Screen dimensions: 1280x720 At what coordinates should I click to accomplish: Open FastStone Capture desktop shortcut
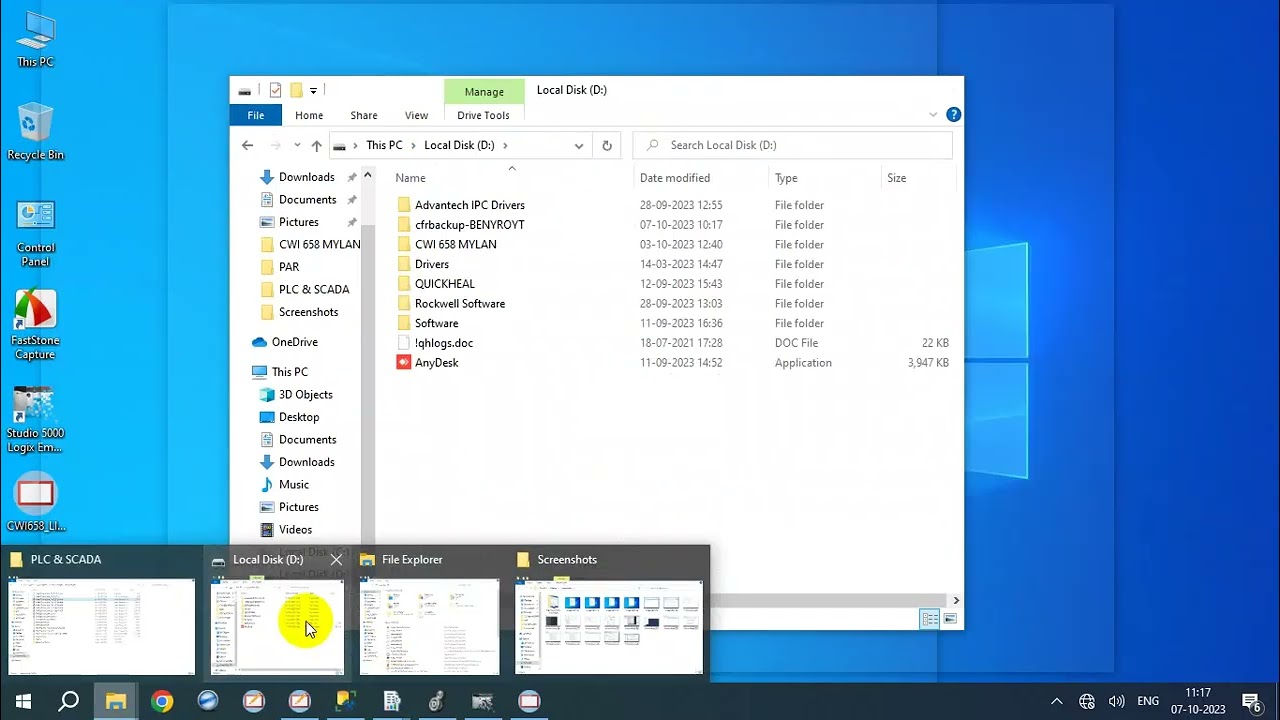35,325
